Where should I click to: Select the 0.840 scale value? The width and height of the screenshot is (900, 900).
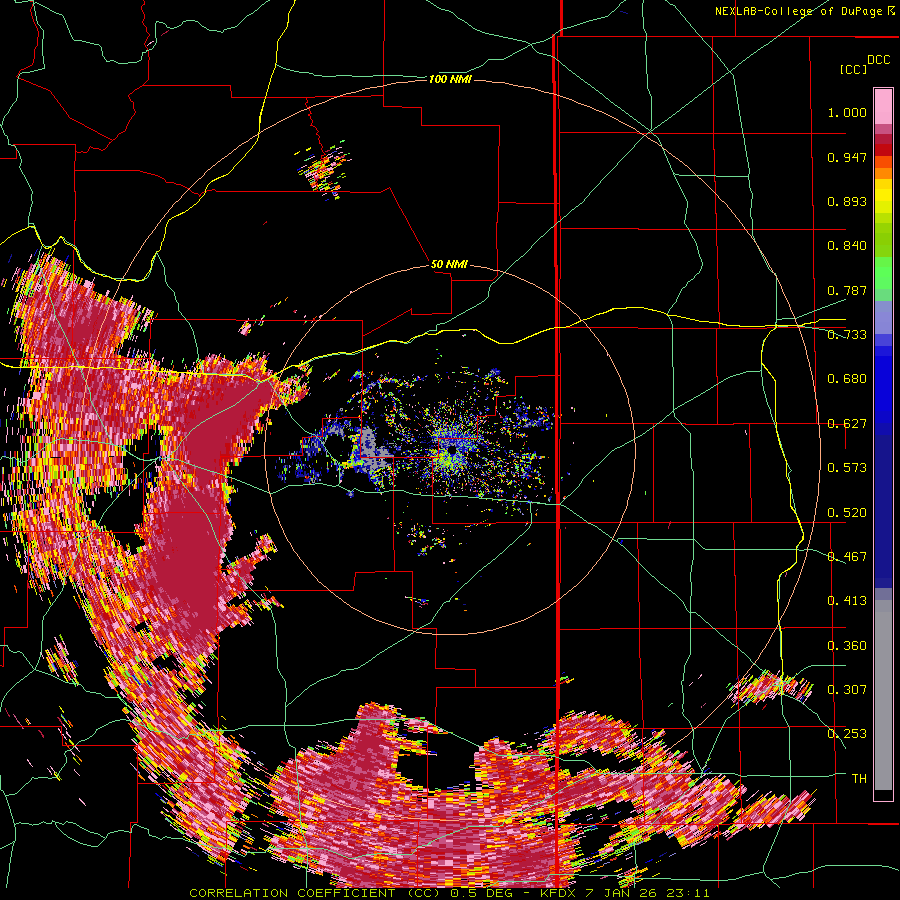click(847, 246)
